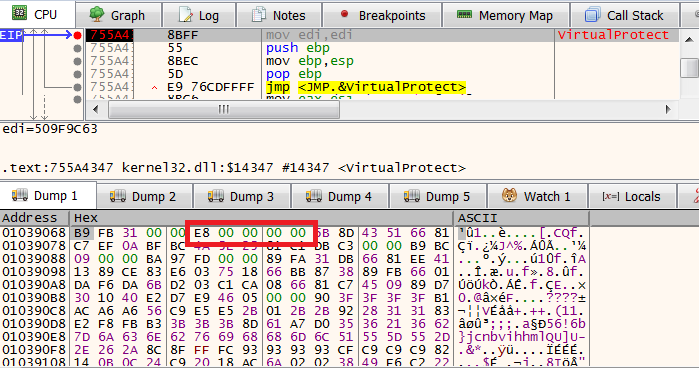Click disassembly scroll left arrow

click(x=95, y=109)
